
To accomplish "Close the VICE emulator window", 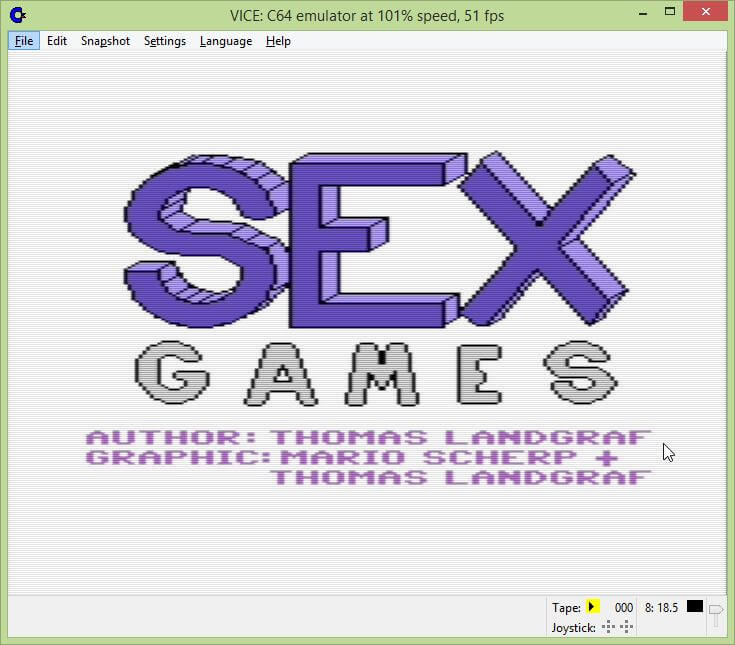I will 705,12.
